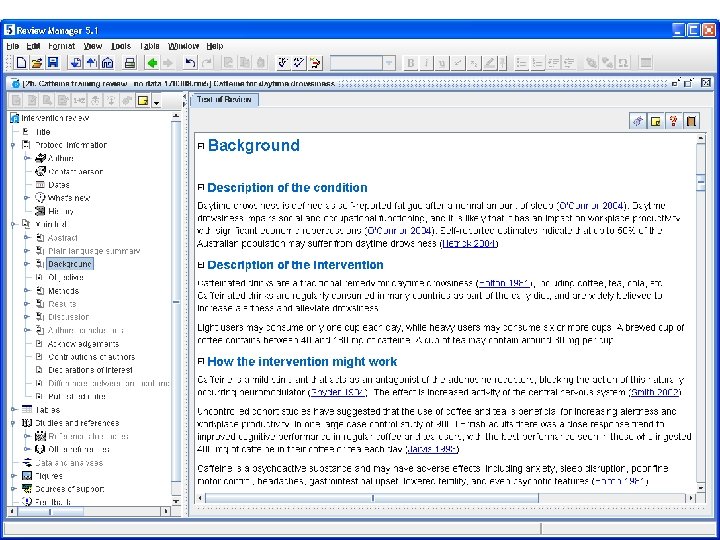
Task: Create a new review with the New icon
Action: [21, 63]
